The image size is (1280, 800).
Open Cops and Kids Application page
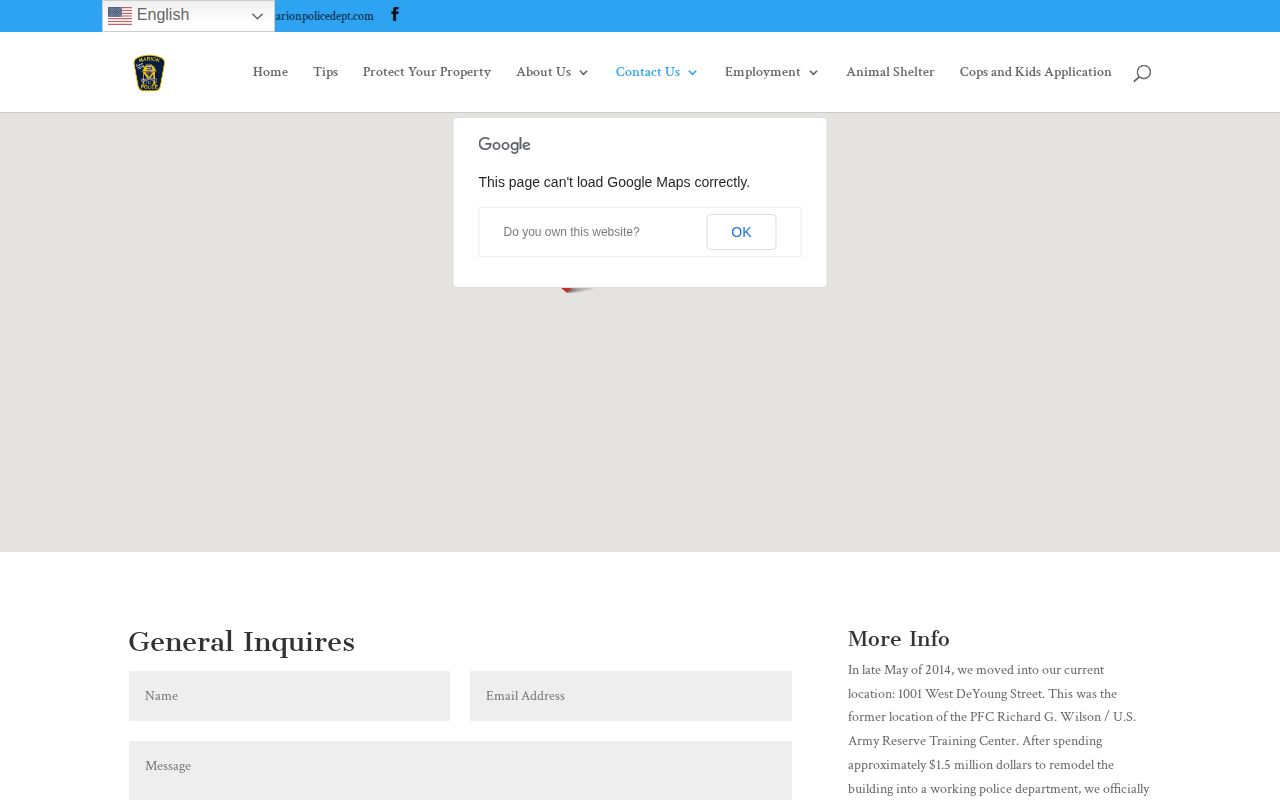pyautogui.click(x=1035, y=72)
